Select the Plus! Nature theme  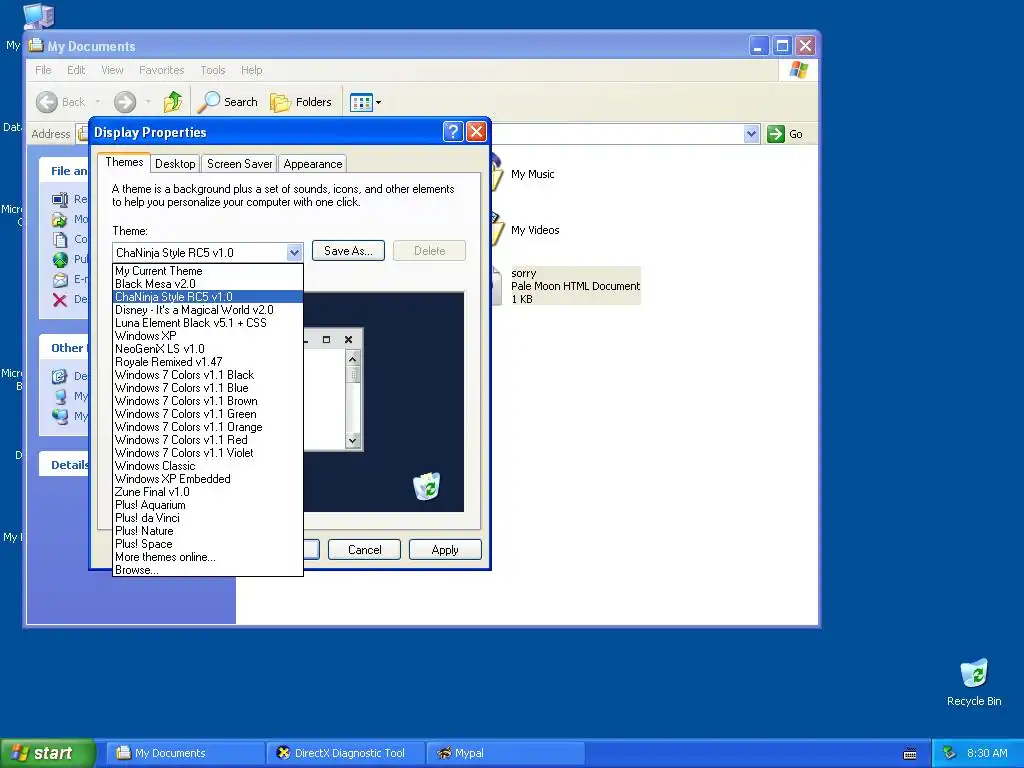point(208,532)
